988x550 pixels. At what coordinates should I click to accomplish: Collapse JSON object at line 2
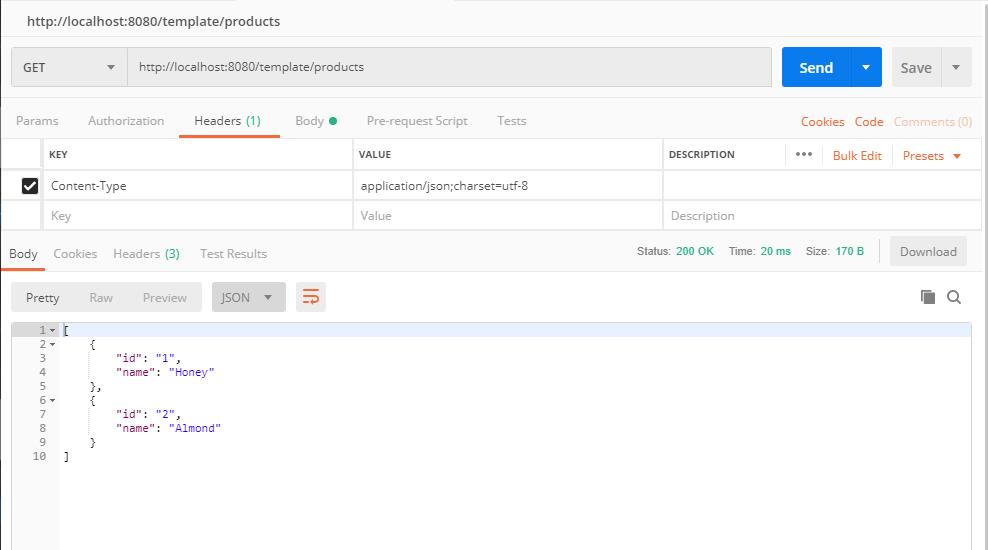click(x=52, y=345)
